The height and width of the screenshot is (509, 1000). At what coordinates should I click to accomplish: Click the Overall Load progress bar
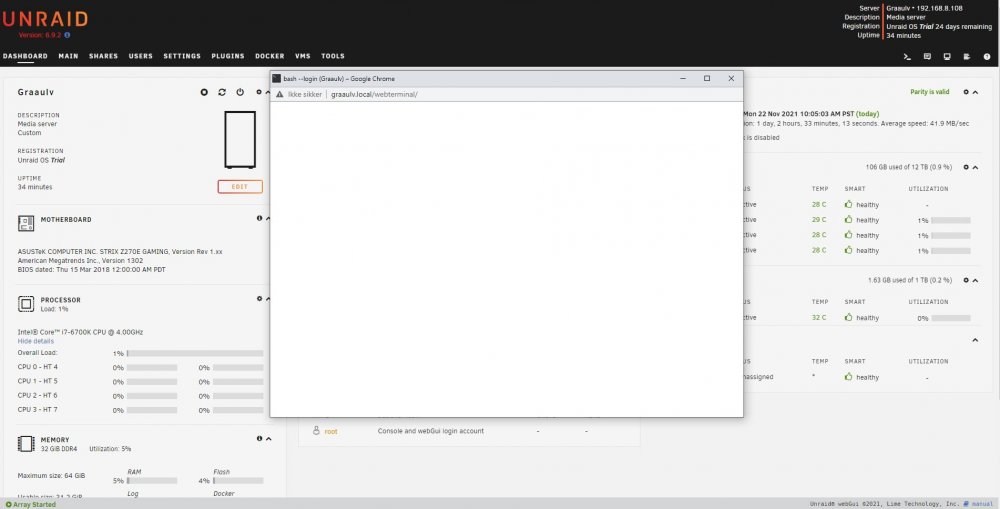[x=195, y=353]
